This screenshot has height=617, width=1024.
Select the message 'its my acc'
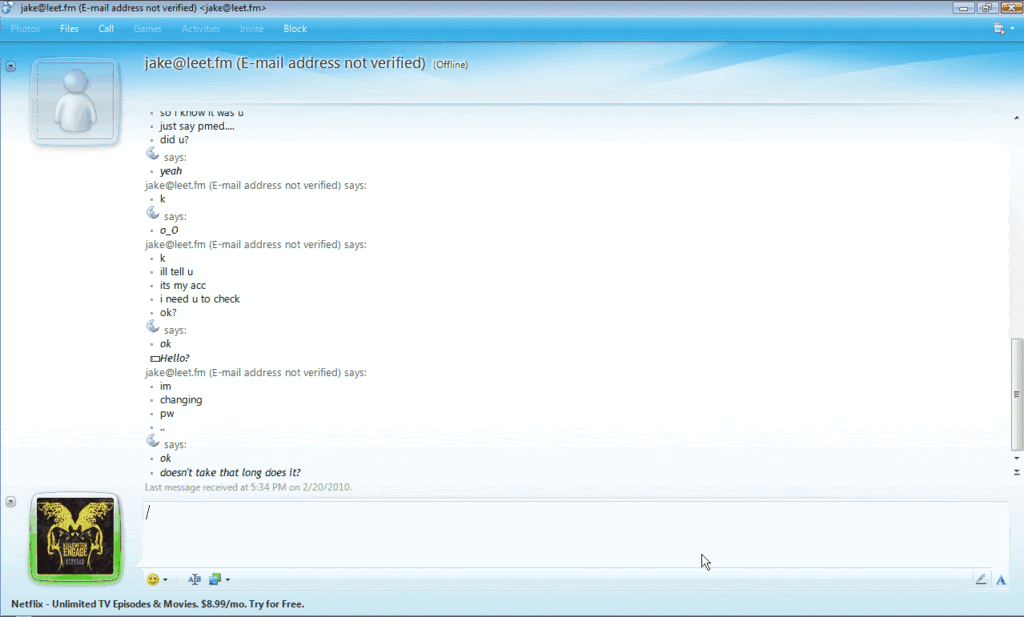tap(183, 285)
